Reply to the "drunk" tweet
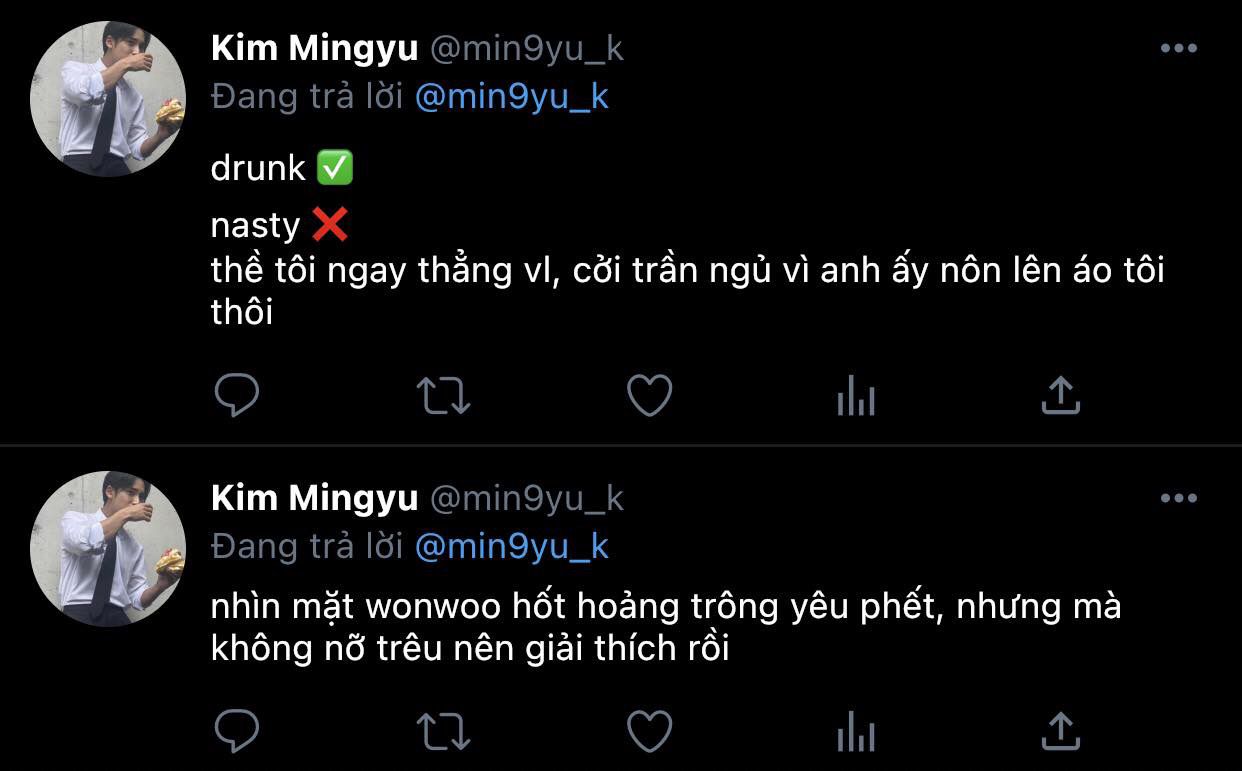Screen dimensions: 1242x771 click(x=237, y=396)
